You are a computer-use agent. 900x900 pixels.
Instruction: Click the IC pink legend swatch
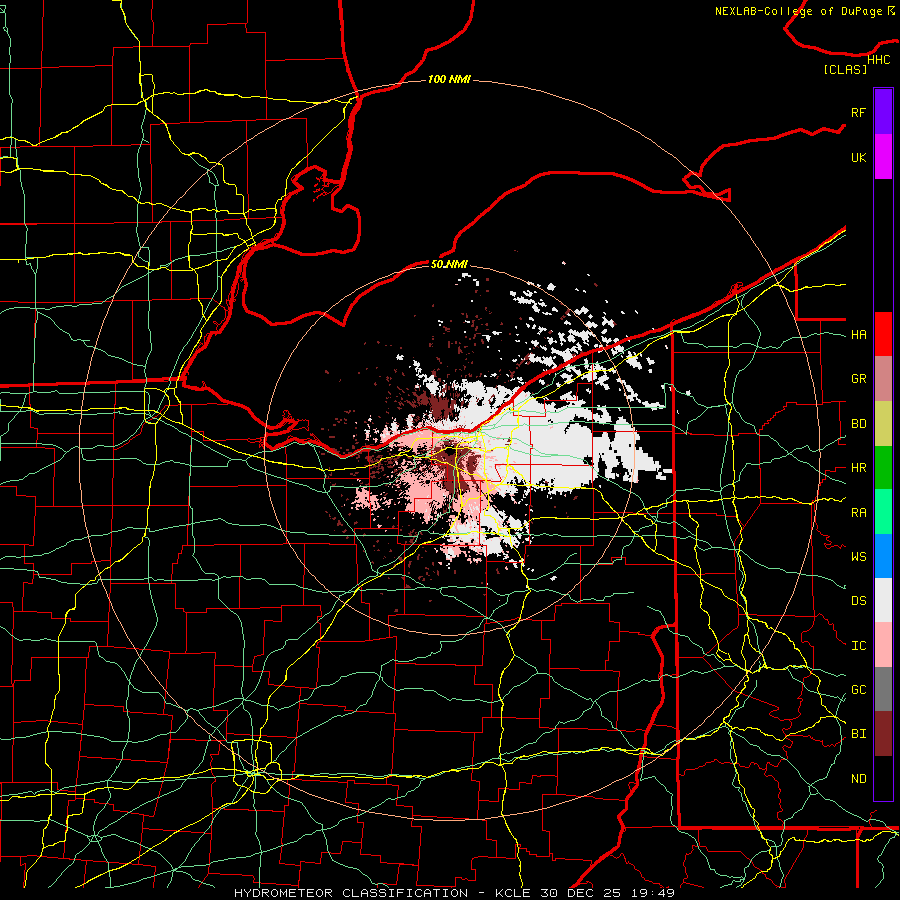click(883, 645)
